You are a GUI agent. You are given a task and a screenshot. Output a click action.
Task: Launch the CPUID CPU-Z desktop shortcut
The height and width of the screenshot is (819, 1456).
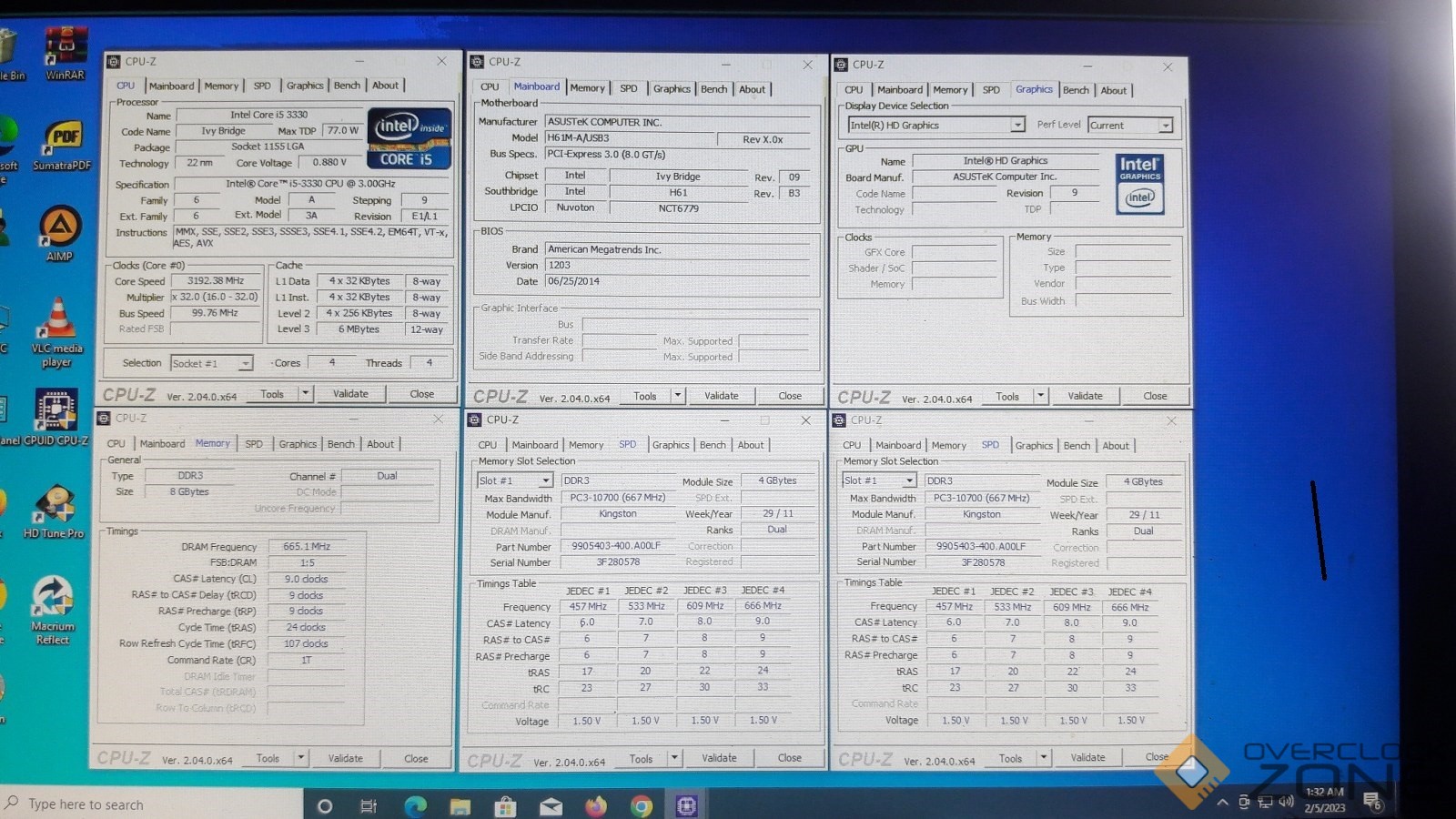click(x=56, y=418)
